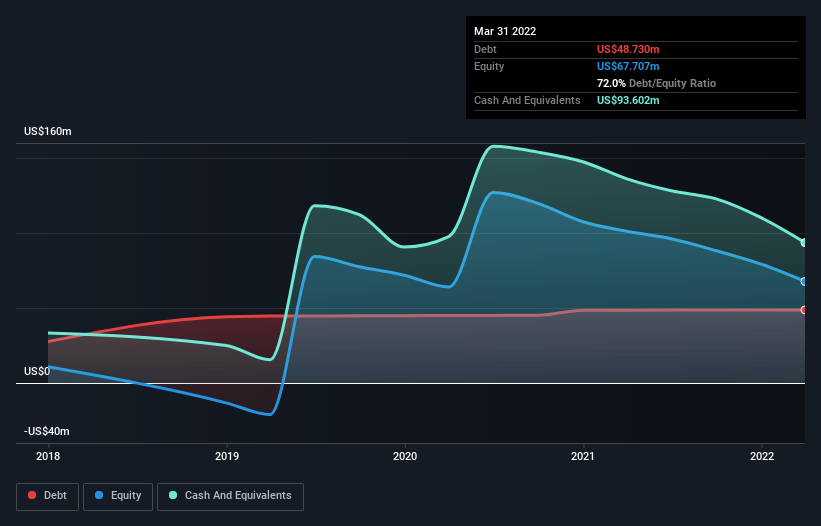Click the Mar 31 2022 tooltip date

point(505,31)
